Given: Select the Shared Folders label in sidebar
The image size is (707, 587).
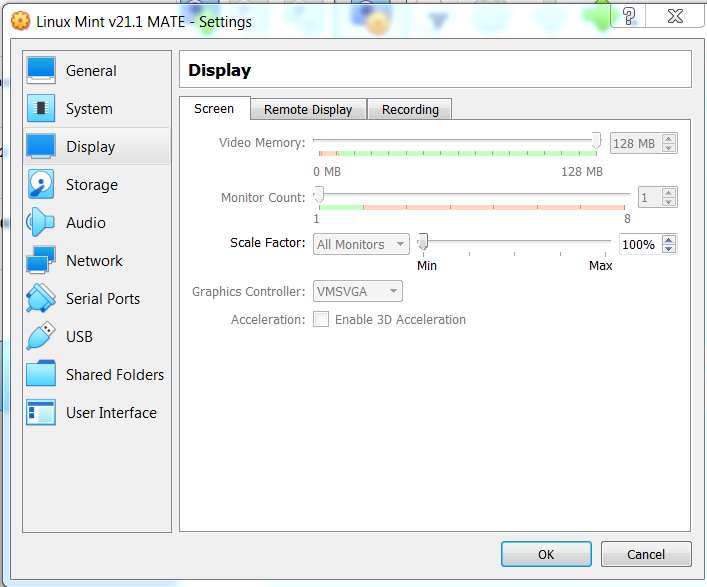Looking at the screenshot, I should pos(115,375).
